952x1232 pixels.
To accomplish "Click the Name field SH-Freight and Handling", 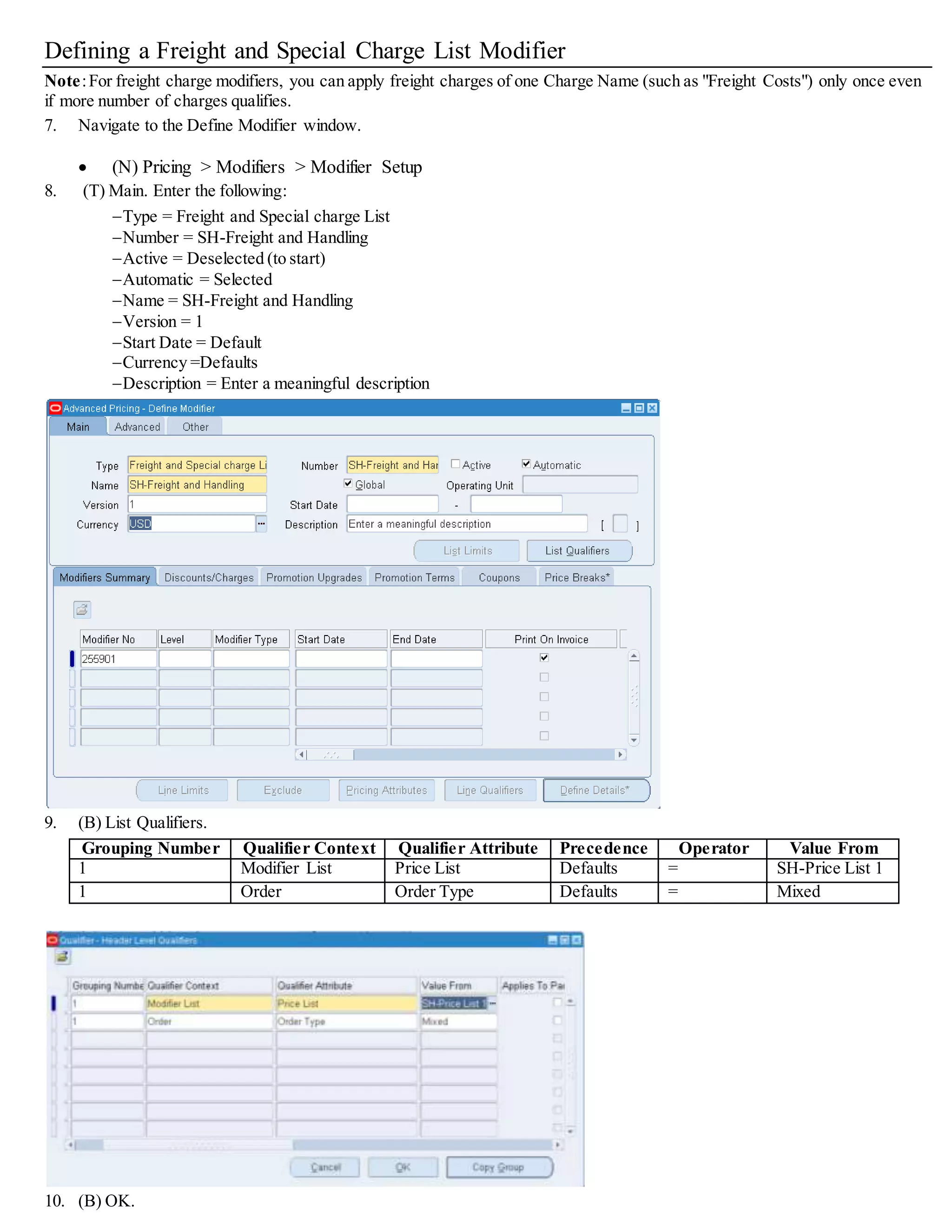I will pos(197,484).
